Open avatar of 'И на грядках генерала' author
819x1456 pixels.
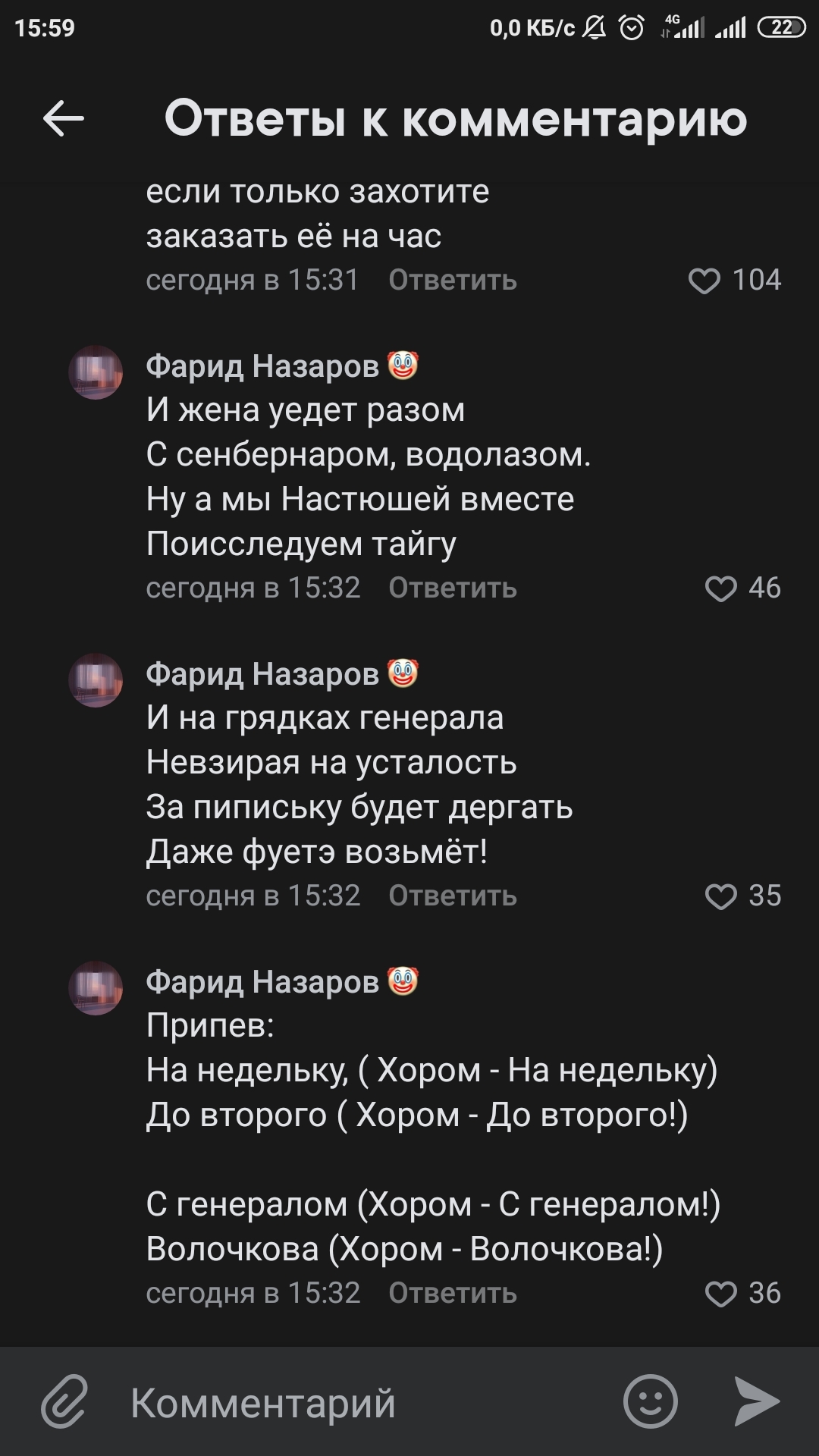click(x=96, y=680)
